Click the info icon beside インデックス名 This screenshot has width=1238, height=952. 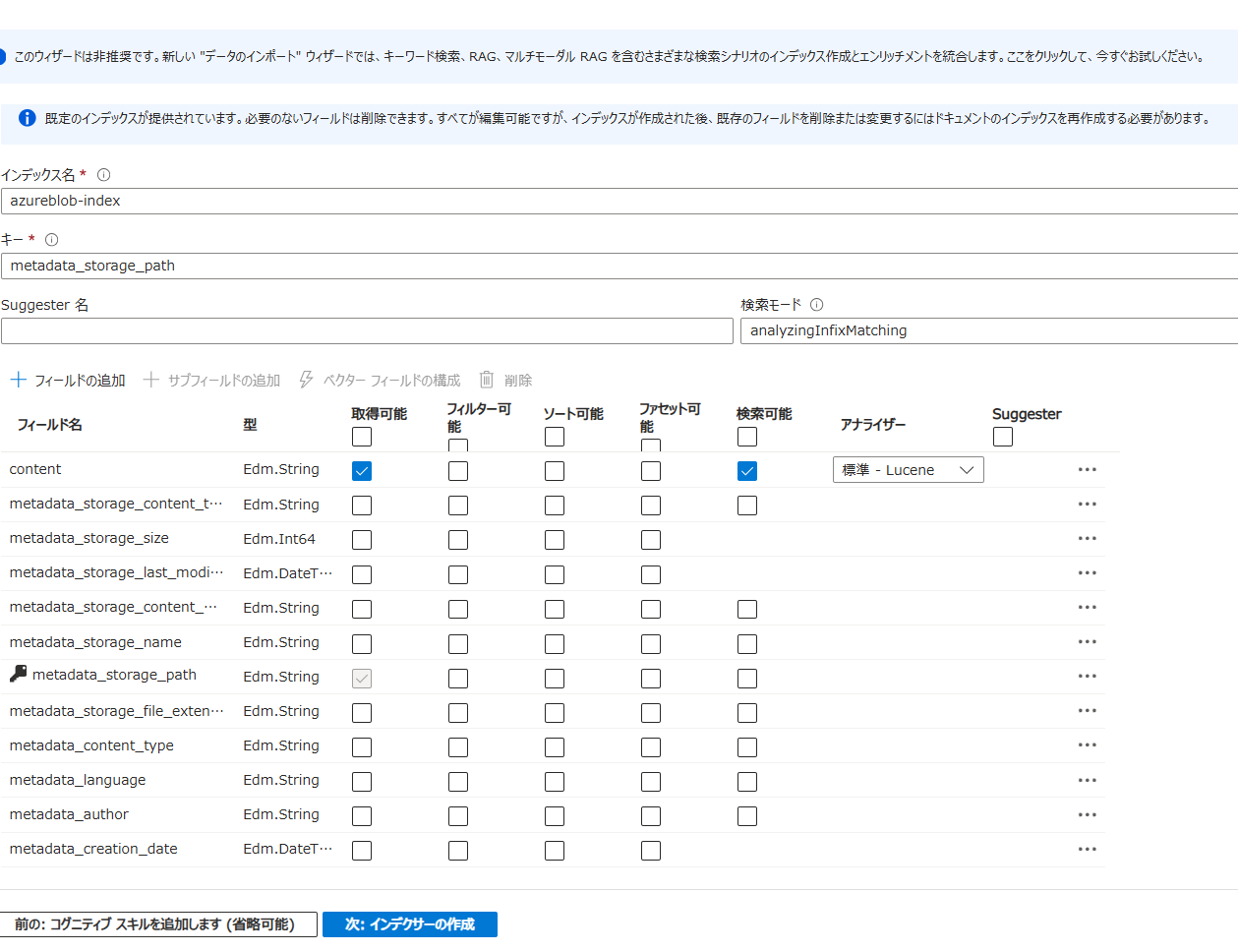point(103,175)
